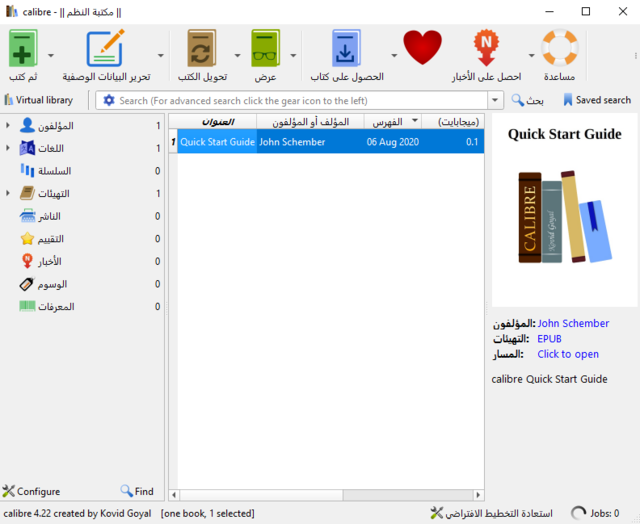Click the Tags label icon

point(27,284)
